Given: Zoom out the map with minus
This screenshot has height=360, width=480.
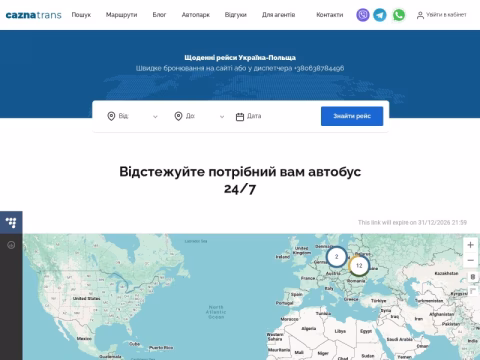Looking at the screenshot, I should (x=470, y=260).
